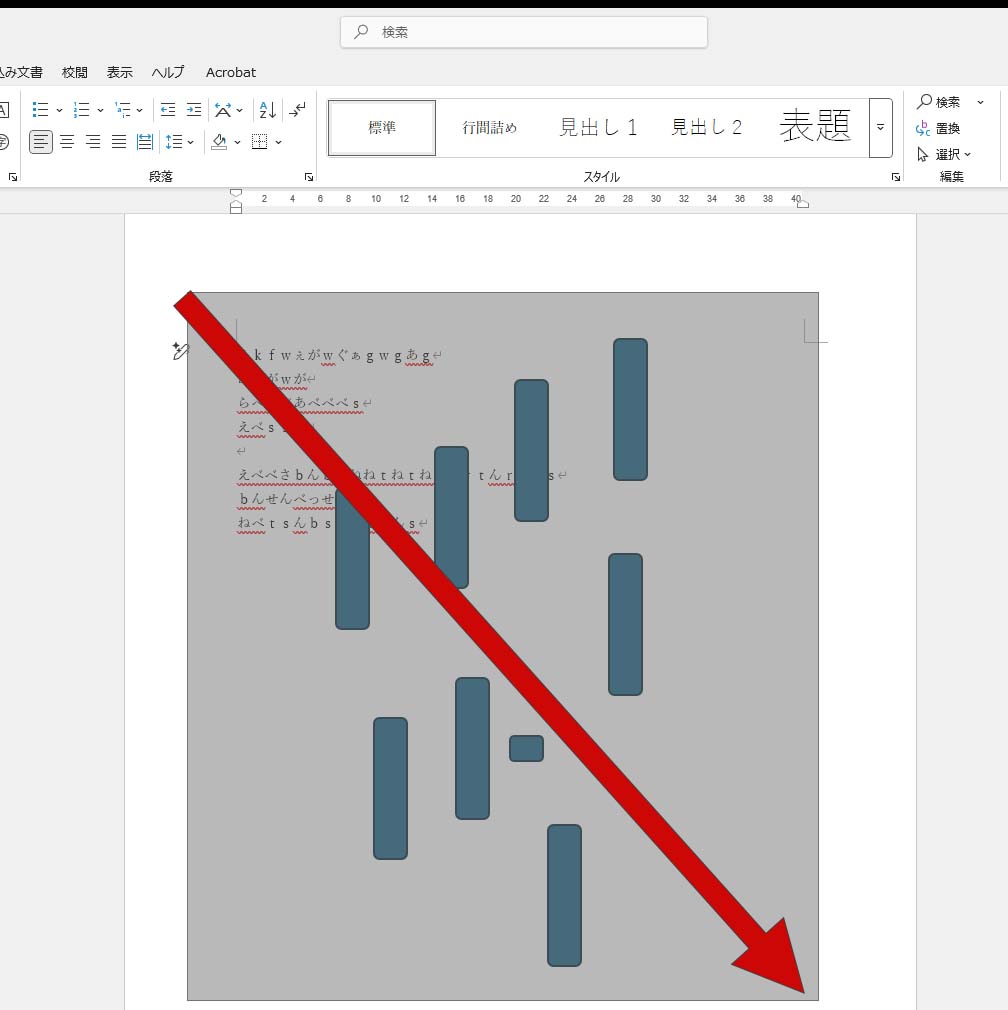Click the distributed alignment icon
Viewport: 1008px width, 1010px height.
[145, 142]
